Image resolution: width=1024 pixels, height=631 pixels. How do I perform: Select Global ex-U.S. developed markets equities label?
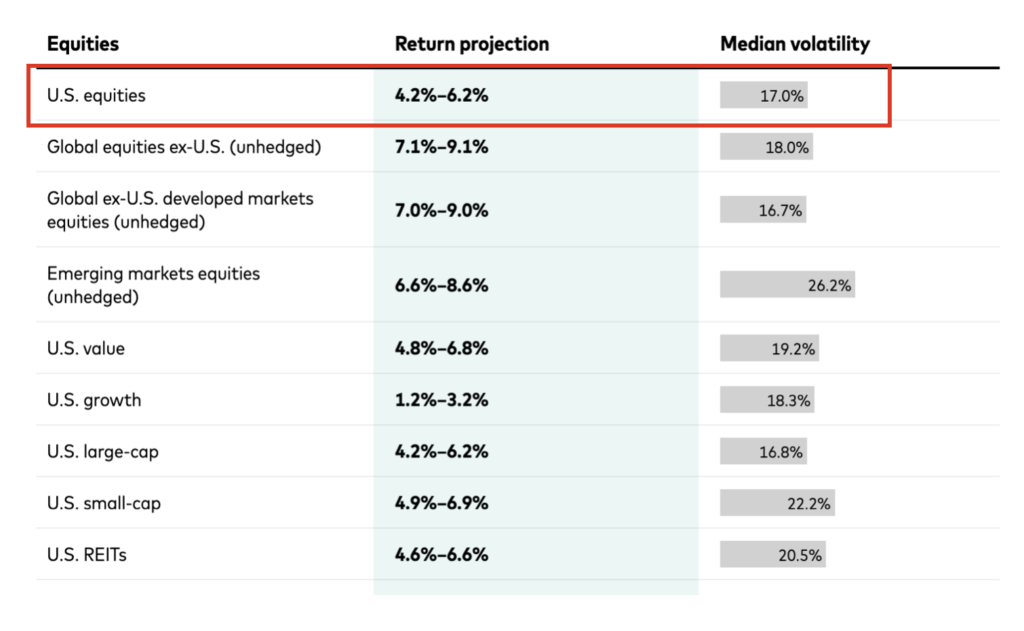point(180,210)
